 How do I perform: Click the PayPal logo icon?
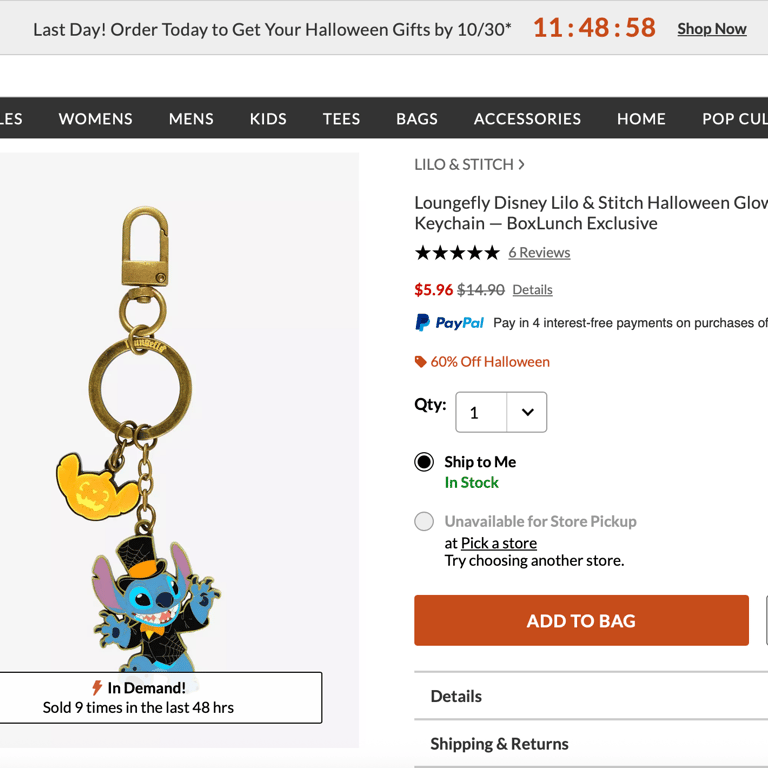coord(449,322)
